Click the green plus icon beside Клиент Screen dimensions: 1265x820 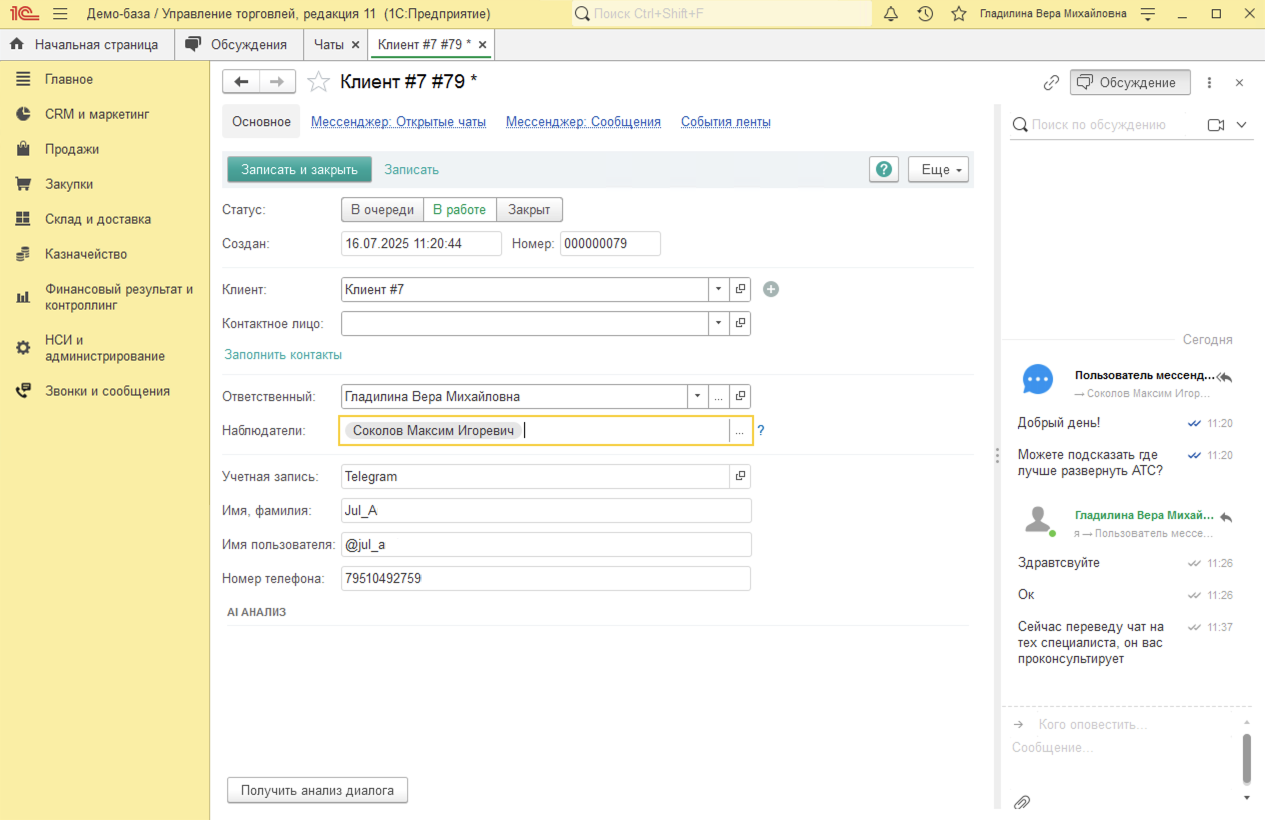[x=770, y=289]
